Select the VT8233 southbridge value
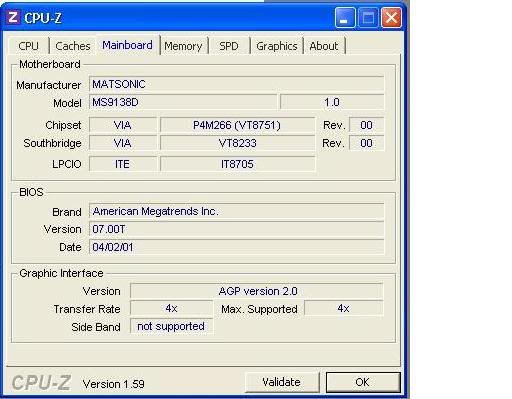The width and height of the screenshot is (512, 399). coord(237,143)
